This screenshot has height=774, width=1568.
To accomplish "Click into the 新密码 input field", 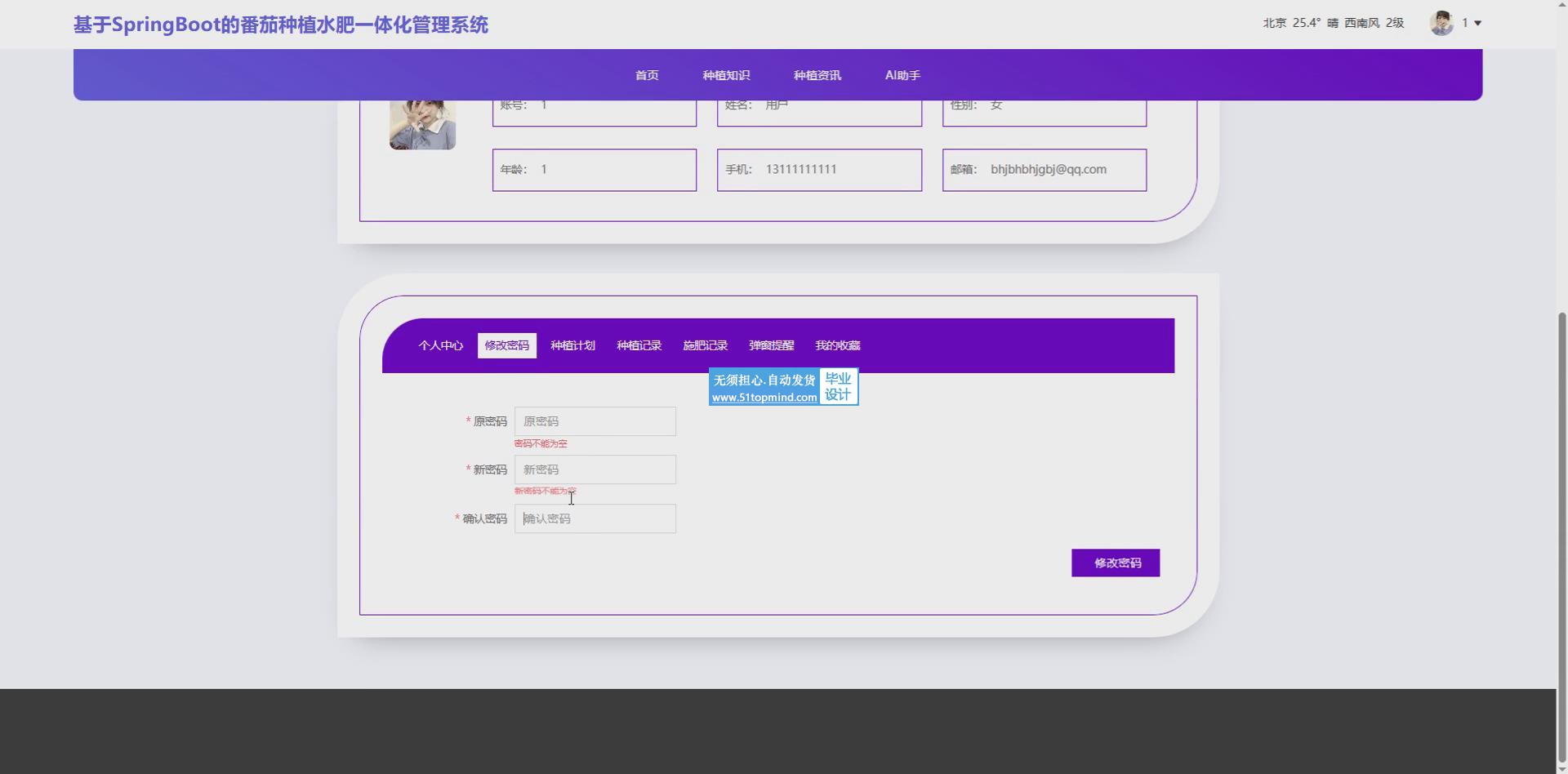I will coord(595,469).
